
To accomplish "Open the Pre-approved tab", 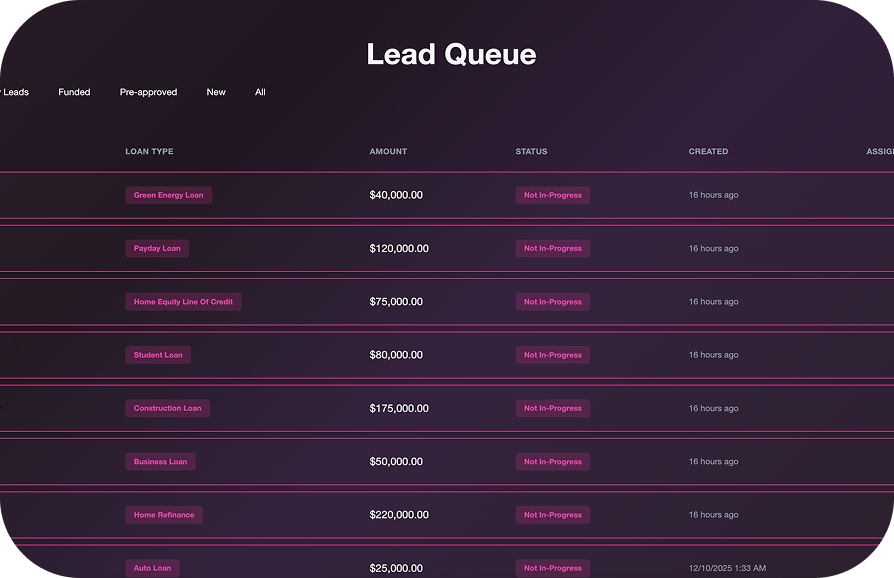I will click(148, 92).
